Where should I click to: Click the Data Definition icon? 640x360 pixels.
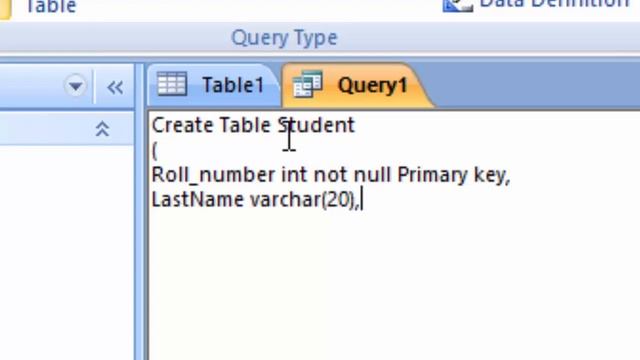coord(458,5)
